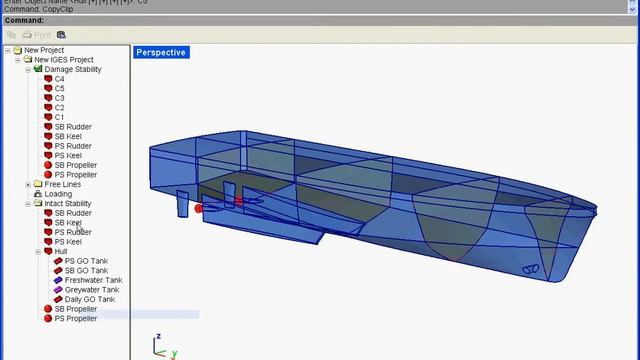Click the Print toolbar button
The image size is (640, 360).
36,35
